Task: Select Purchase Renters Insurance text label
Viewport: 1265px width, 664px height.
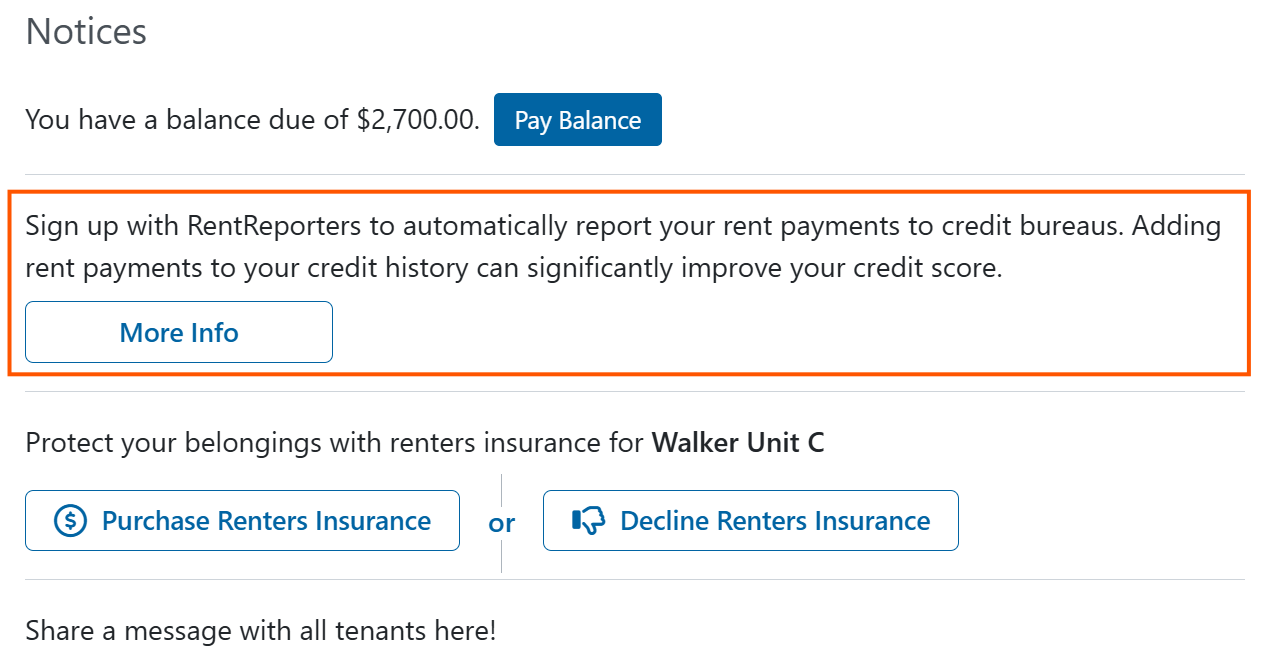Action: 266,521
